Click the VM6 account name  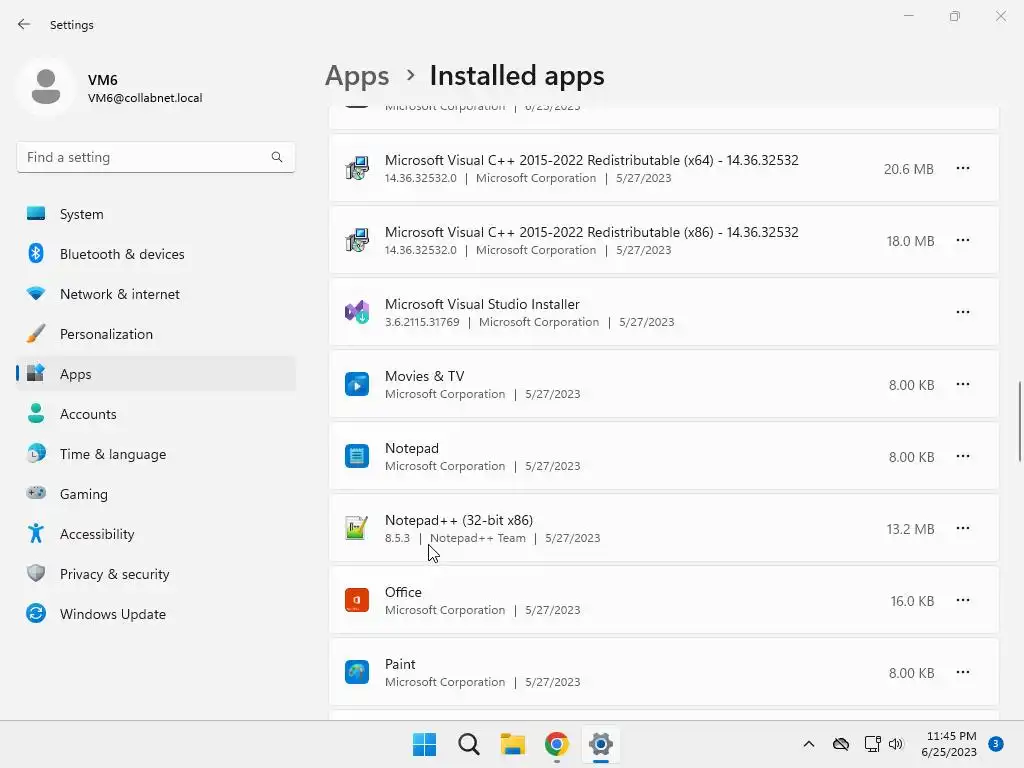coord(103,80)
